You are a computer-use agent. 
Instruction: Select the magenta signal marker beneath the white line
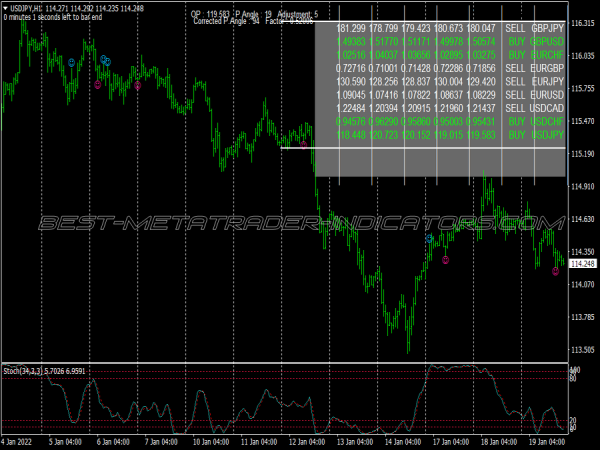[305, 145]
